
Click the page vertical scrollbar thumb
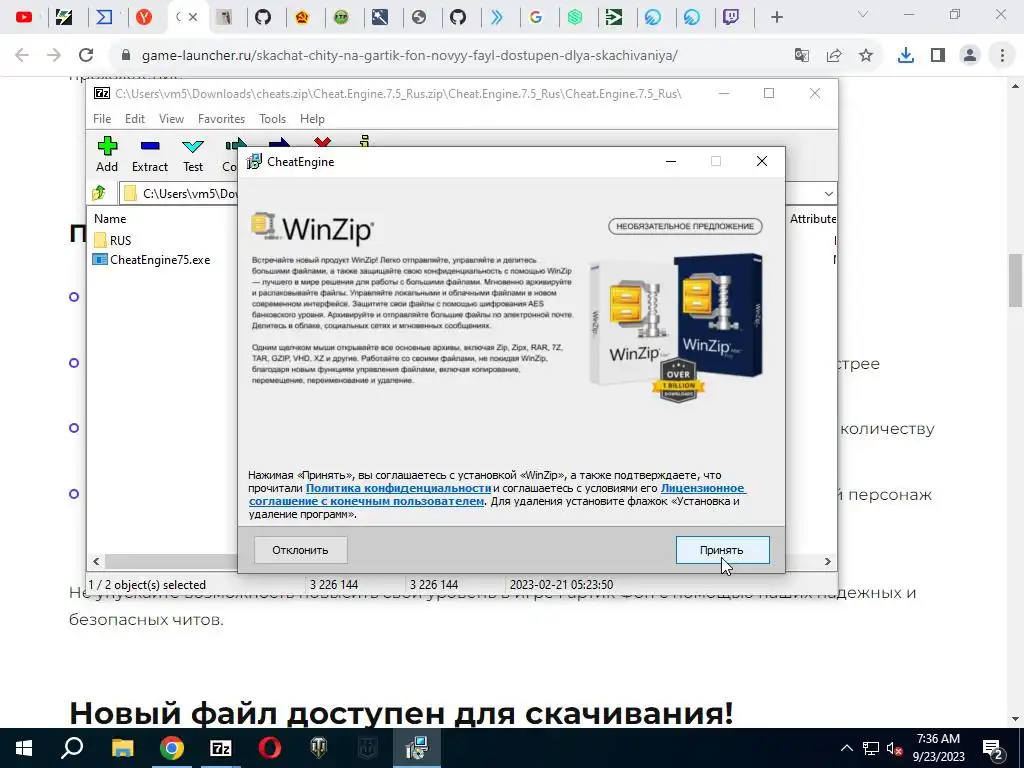(x=1016, y=280)
